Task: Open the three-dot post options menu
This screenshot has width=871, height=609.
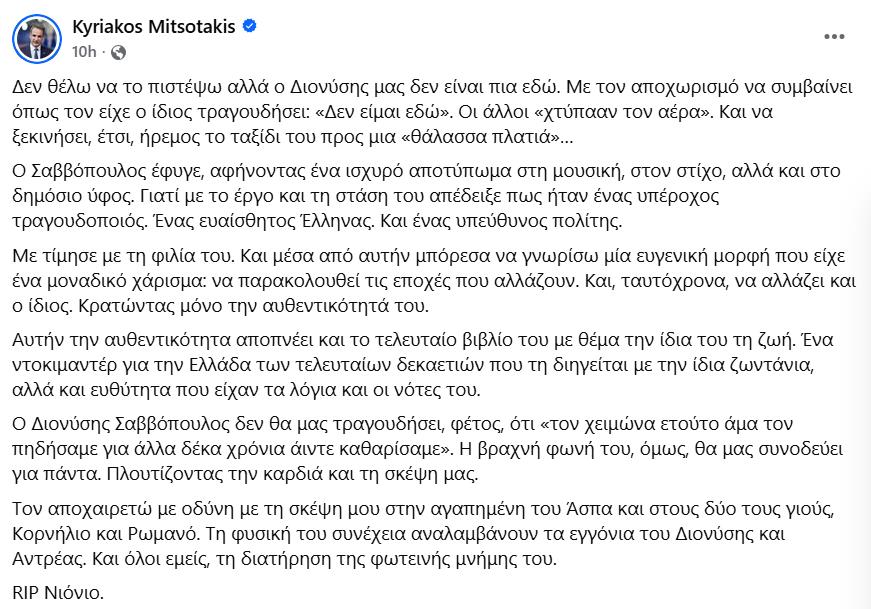Action: [x=834, y=37]
